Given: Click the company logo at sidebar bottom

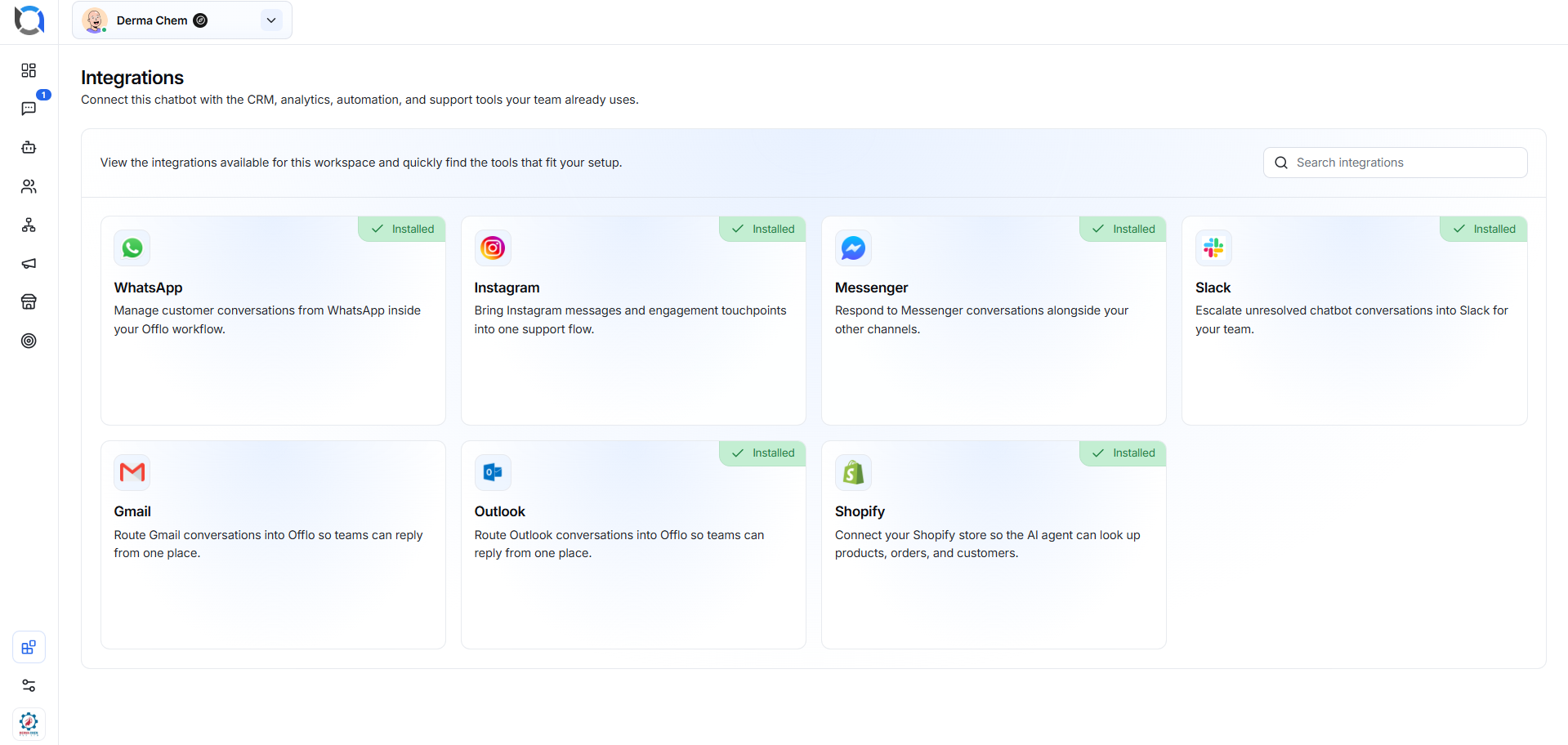Looking at the screenshot, I should click(29, 724).
